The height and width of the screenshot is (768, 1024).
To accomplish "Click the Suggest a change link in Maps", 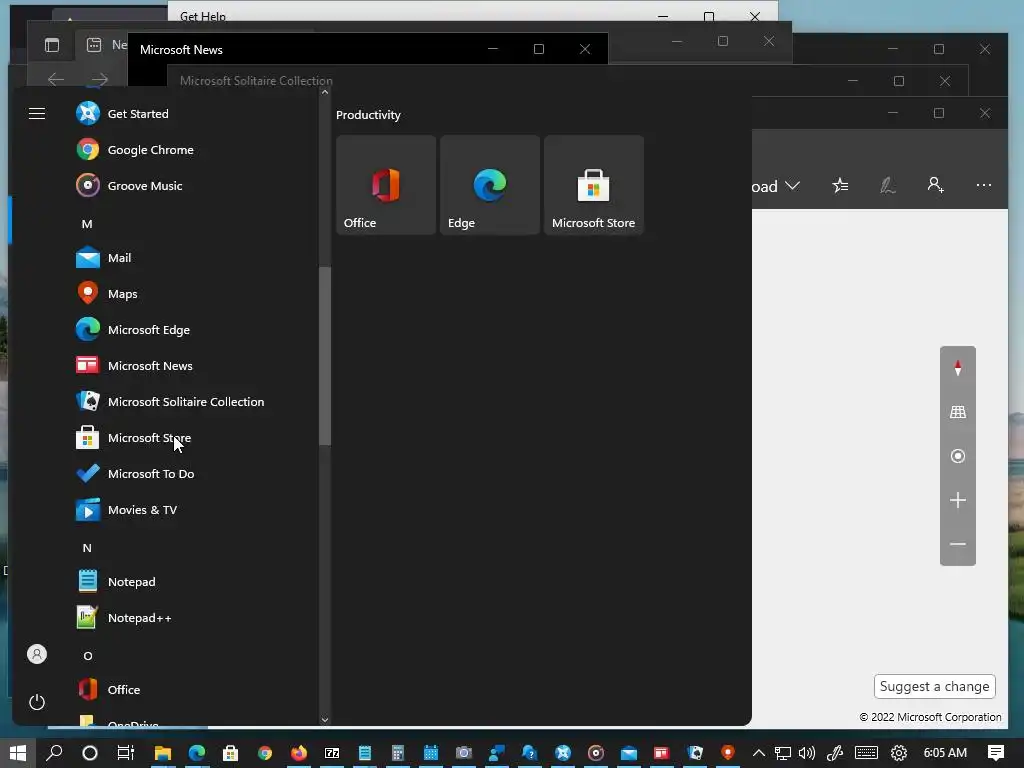I will tap(934, 686).
